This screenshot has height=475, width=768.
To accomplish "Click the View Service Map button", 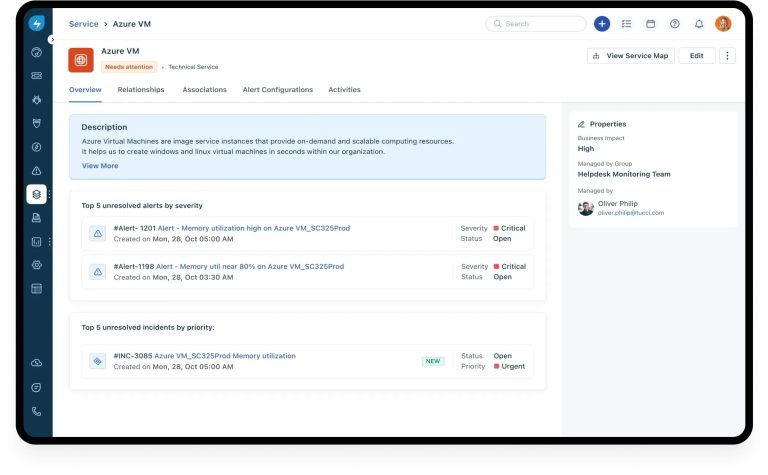I will pyautogui.click(x=630, y=56).
